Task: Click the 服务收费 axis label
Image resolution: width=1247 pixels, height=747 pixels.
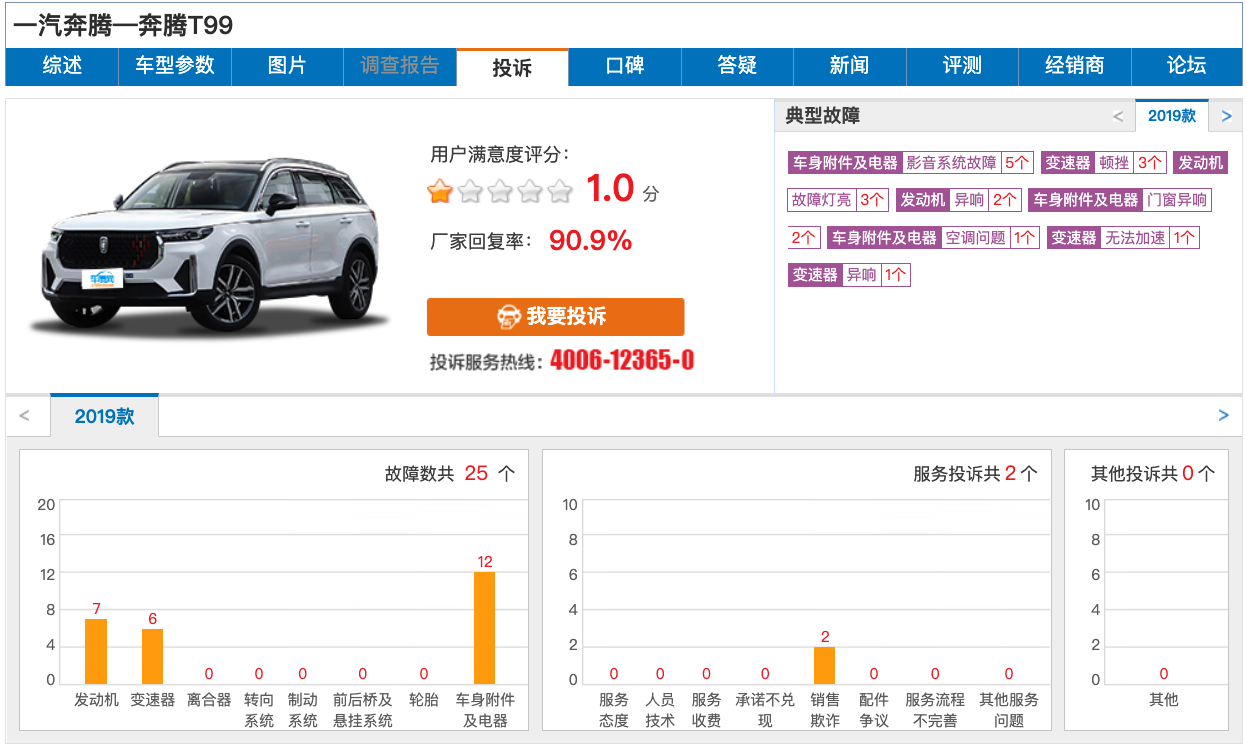Action: [706, 710]
